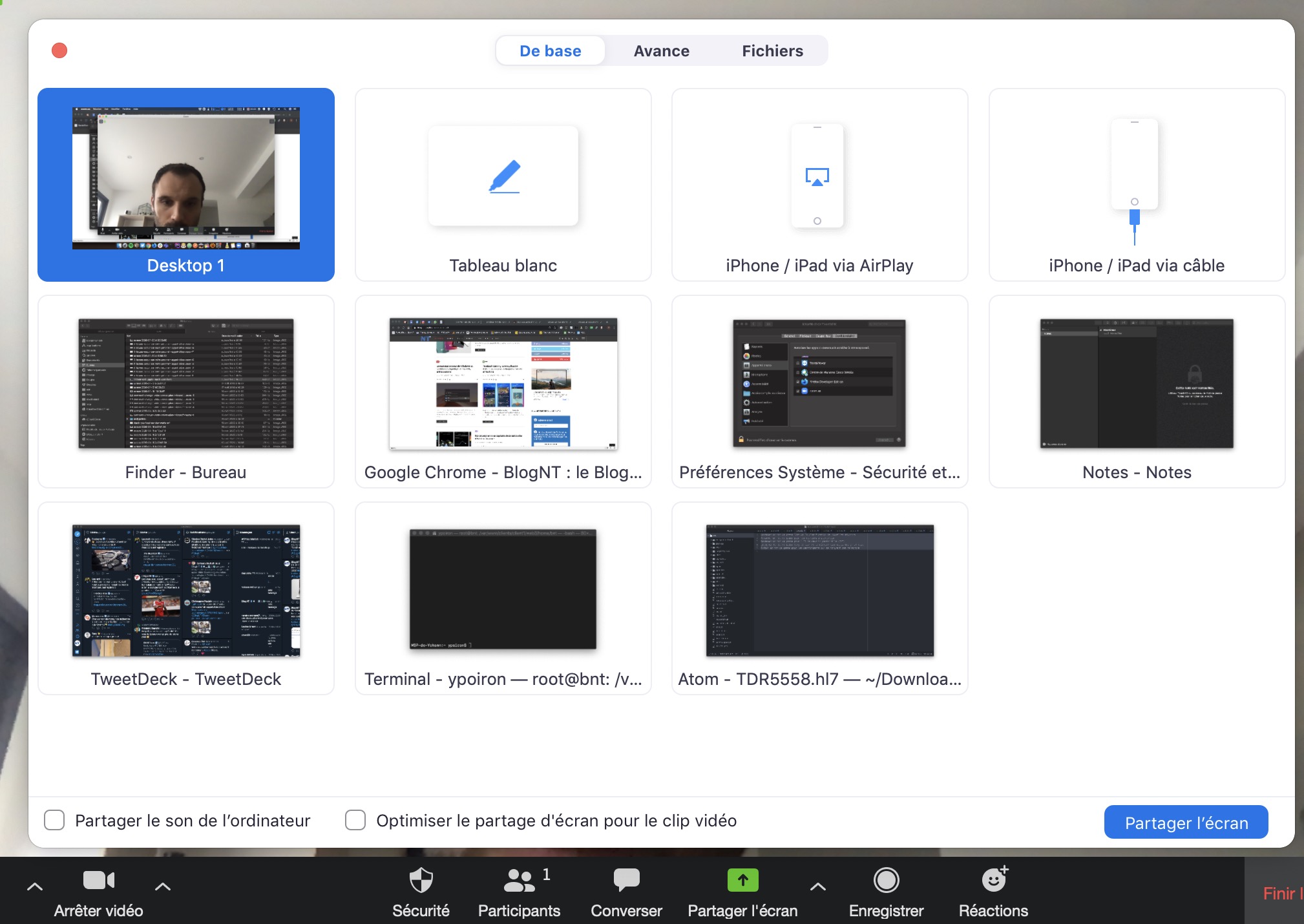Image resolution: width=1304 pixels, height=924 pixels.
Task: Check Optimiser le partage pour clip vidéo
Action: pos(355,820)
